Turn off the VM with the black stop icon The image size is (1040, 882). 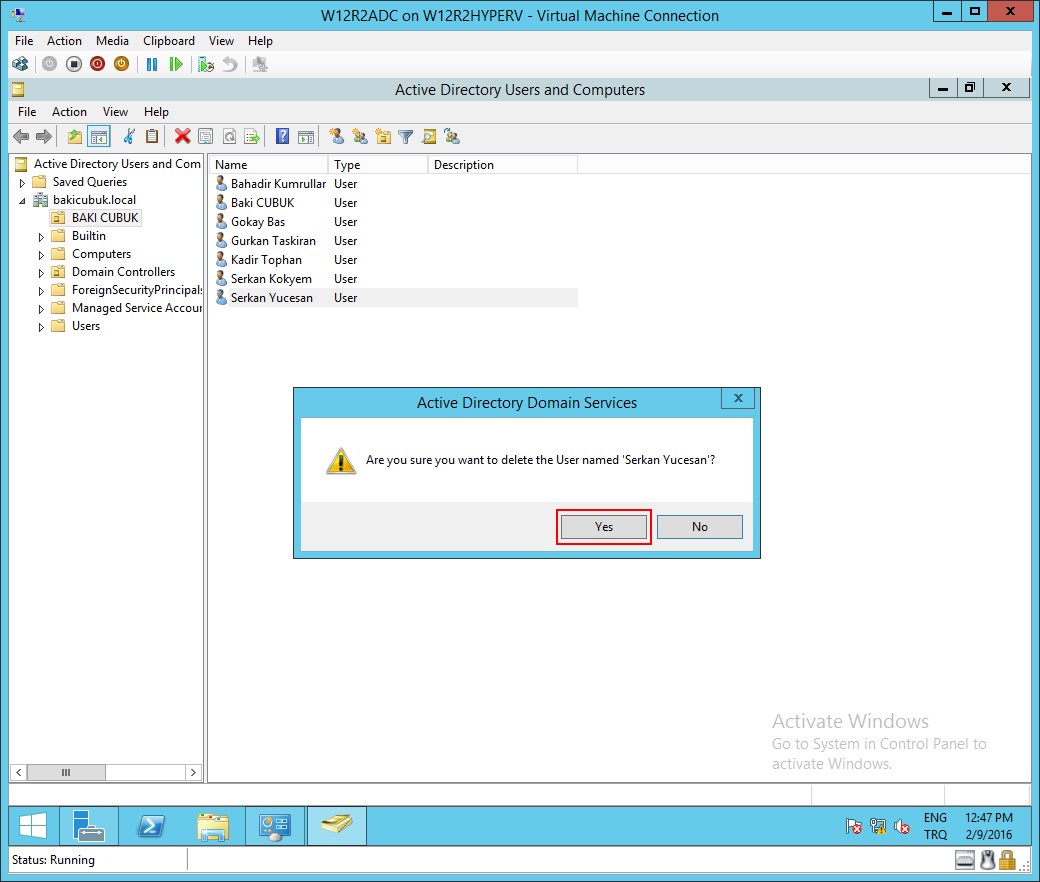(x=74, y=64)
